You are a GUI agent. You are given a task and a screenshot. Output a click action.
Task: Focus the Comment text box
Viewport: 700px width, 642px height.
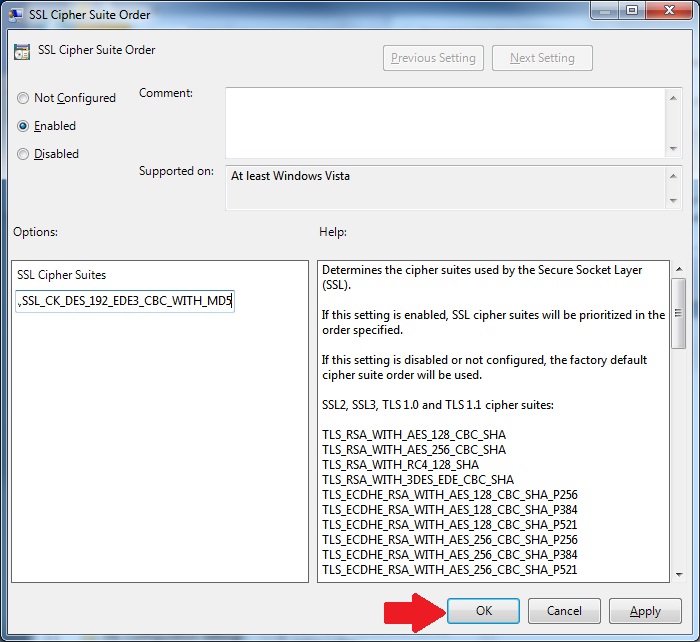[440, 121]
